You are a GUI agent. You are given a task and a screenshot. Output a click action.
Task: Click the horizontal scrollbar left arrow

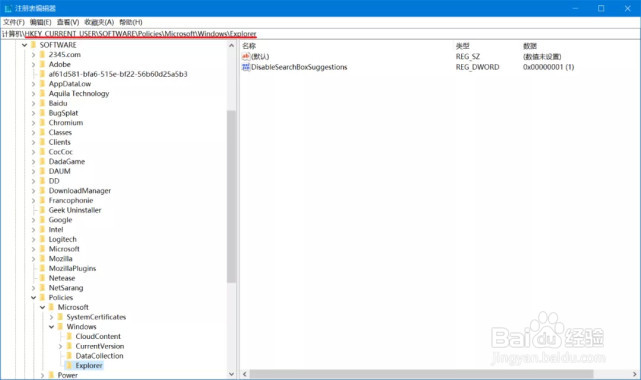tap(245, 374)
